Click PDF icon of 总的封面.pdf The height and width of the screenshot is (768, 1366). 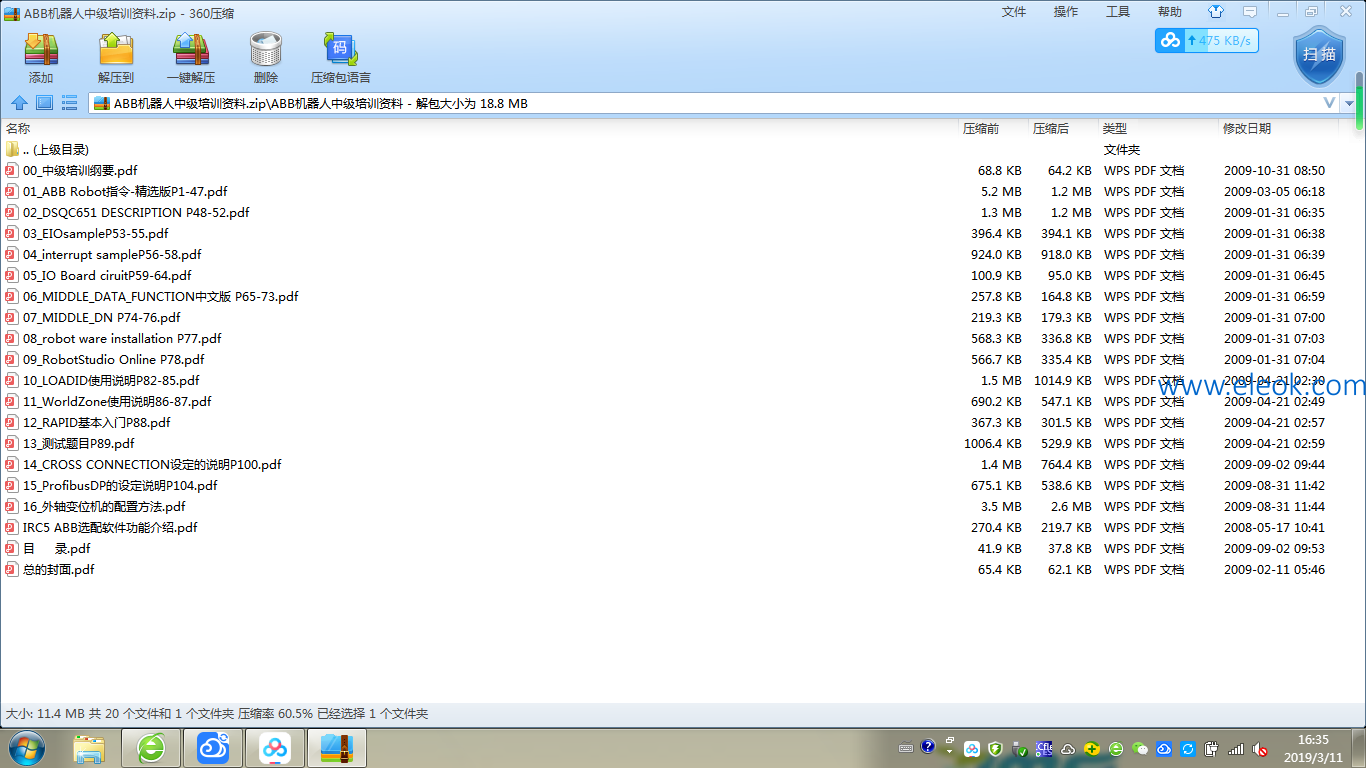(12, 569)
